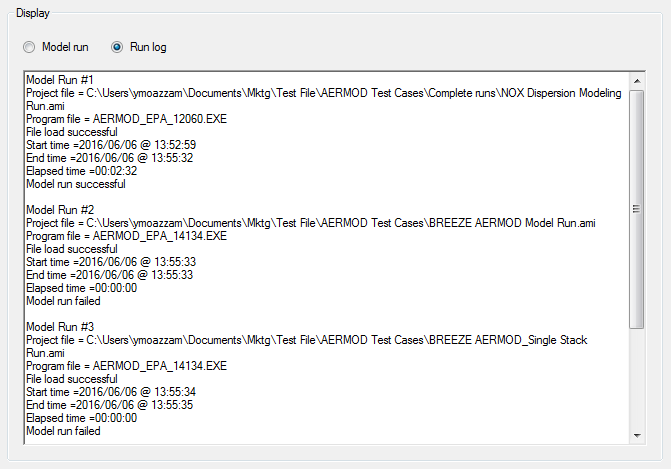The image size is (671, 469).
Task: Click Model run failed under Model Run #2
Action: [63, 301]
